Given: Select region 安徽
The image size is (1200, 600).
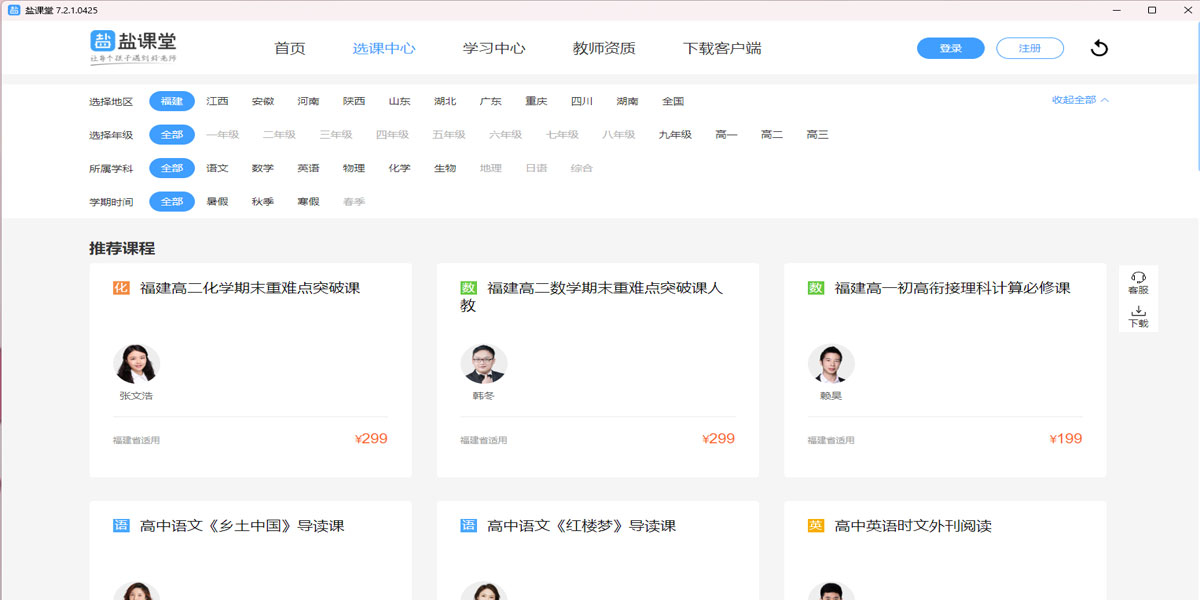Looking at the screenshot, I should tap(263, 101).
